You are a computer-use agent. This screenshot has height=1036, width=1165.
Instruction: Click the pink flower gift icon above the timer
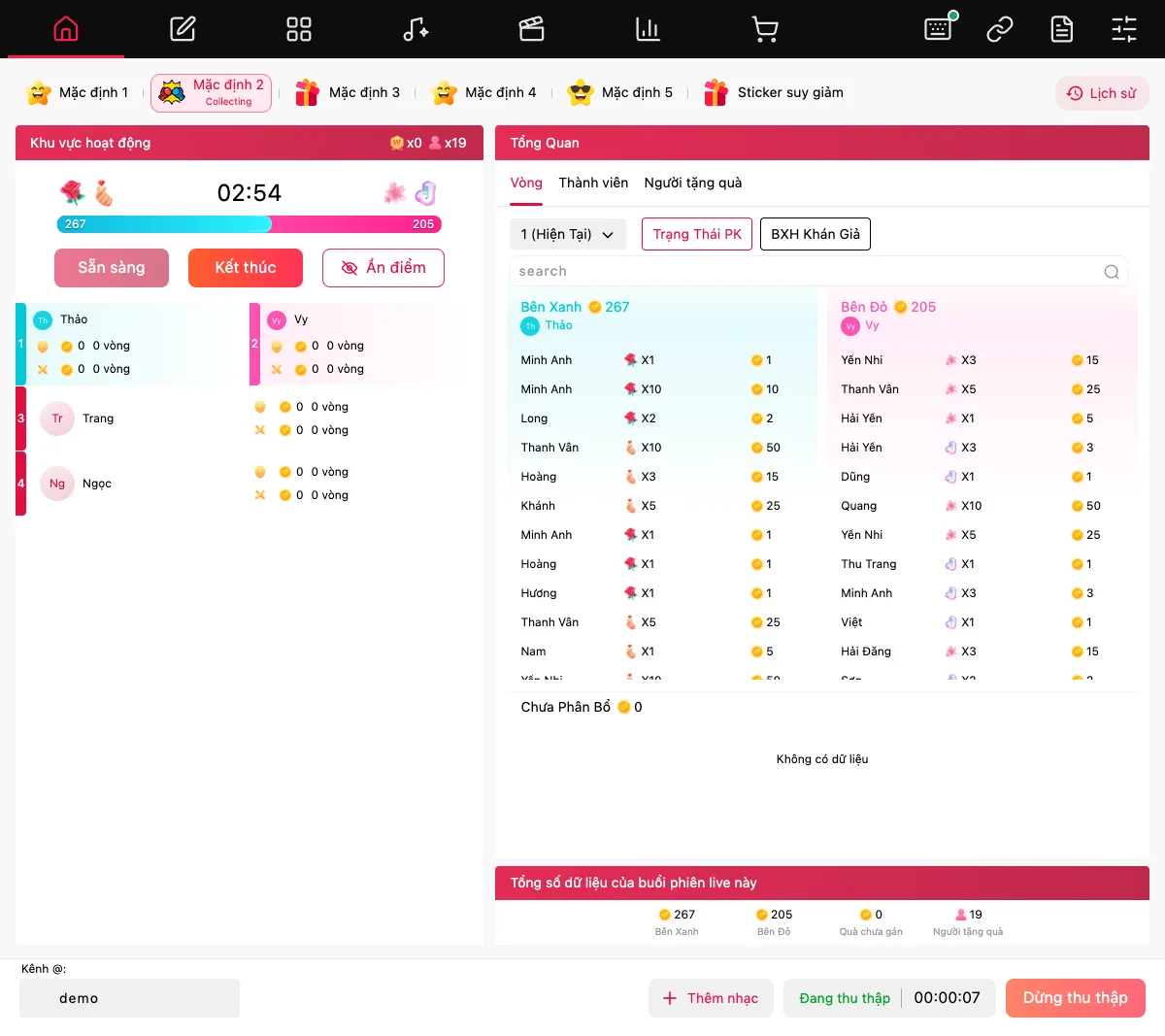[x=395, y=192]
